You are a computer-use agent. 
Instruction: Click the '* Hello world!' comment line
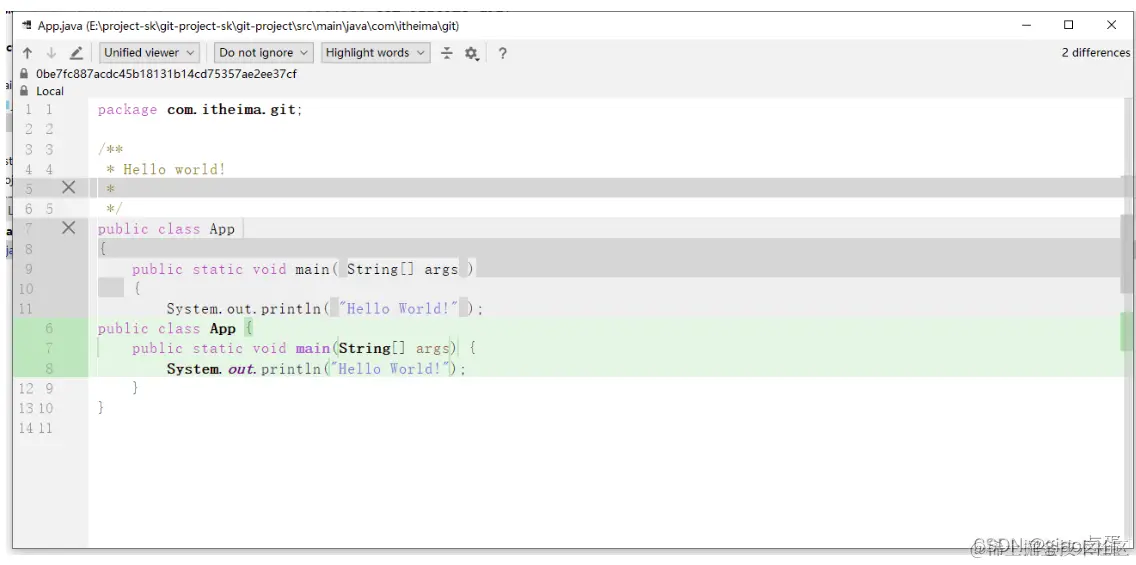(166, 170)
